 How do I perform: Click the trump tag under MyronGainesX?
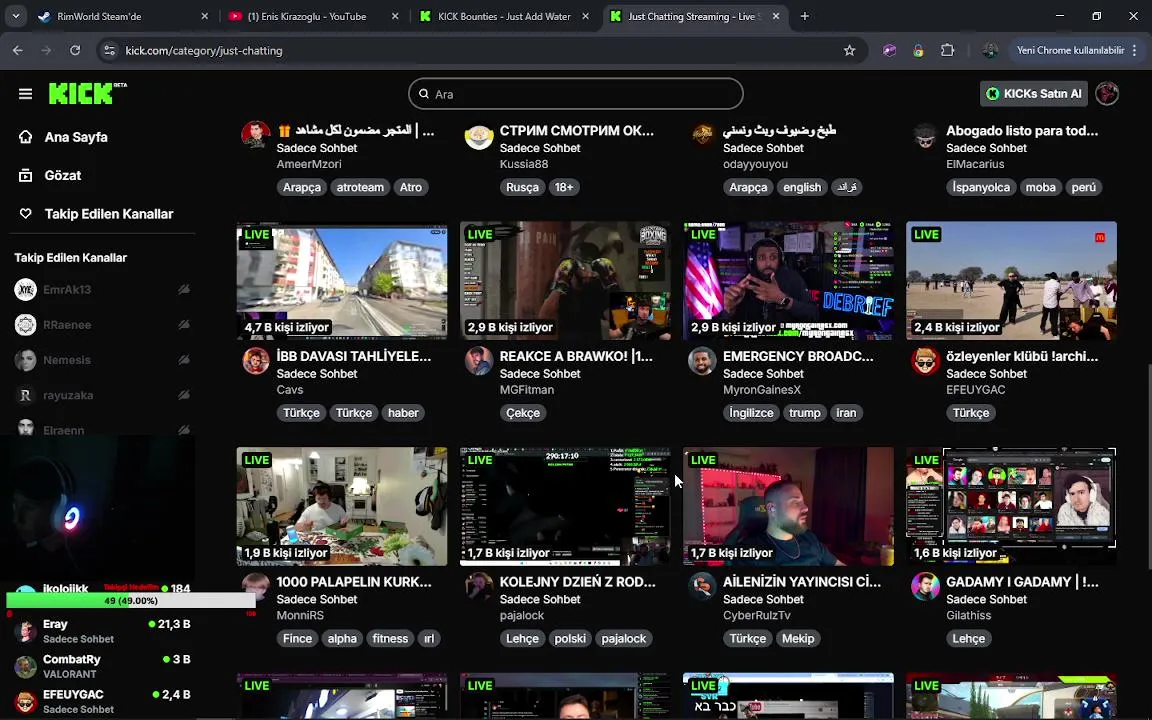coord(804,413)
